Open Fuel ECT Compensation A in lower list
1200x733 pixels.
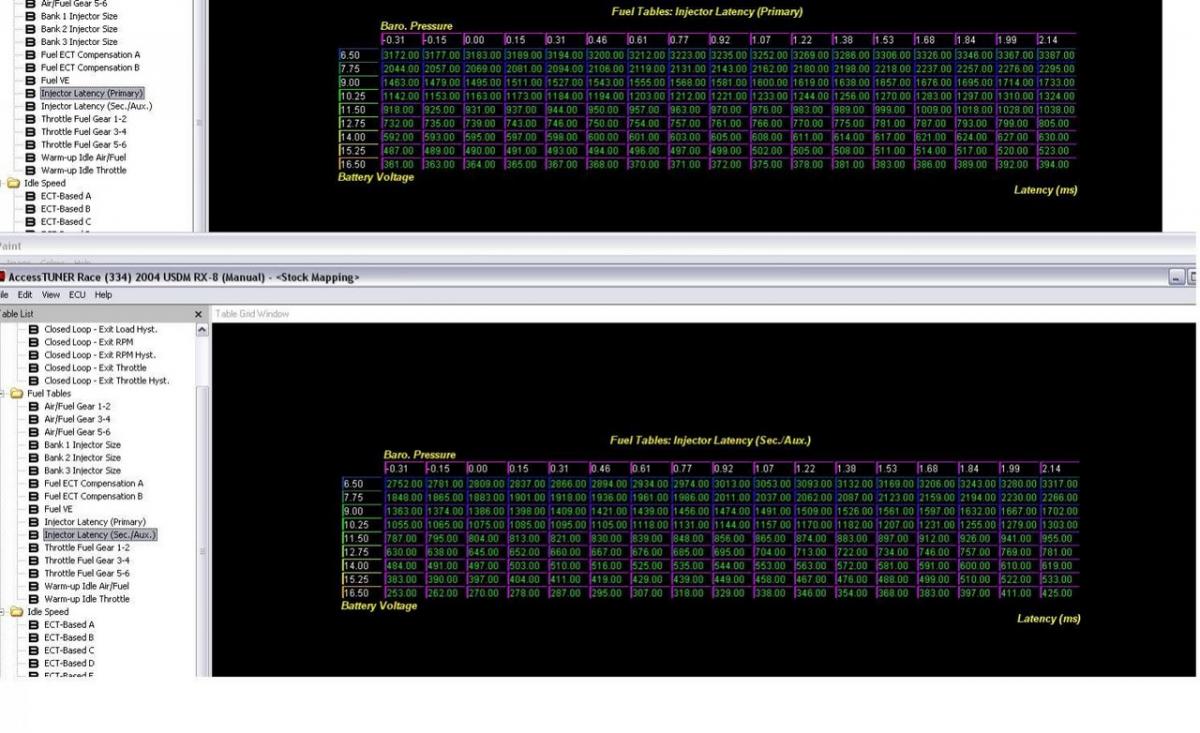(94, 484)
